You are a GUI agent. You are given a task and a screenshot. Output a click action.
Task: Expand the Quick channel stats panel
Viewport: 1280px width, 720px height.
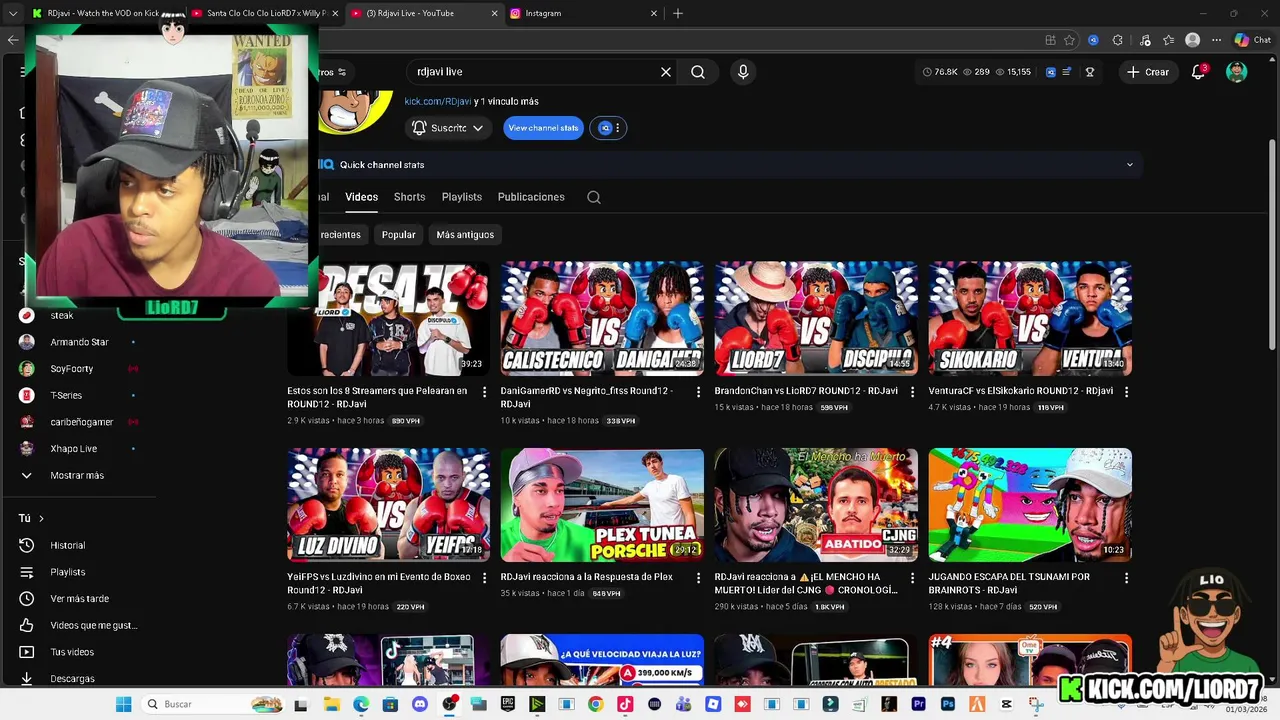coord(1130,165)
